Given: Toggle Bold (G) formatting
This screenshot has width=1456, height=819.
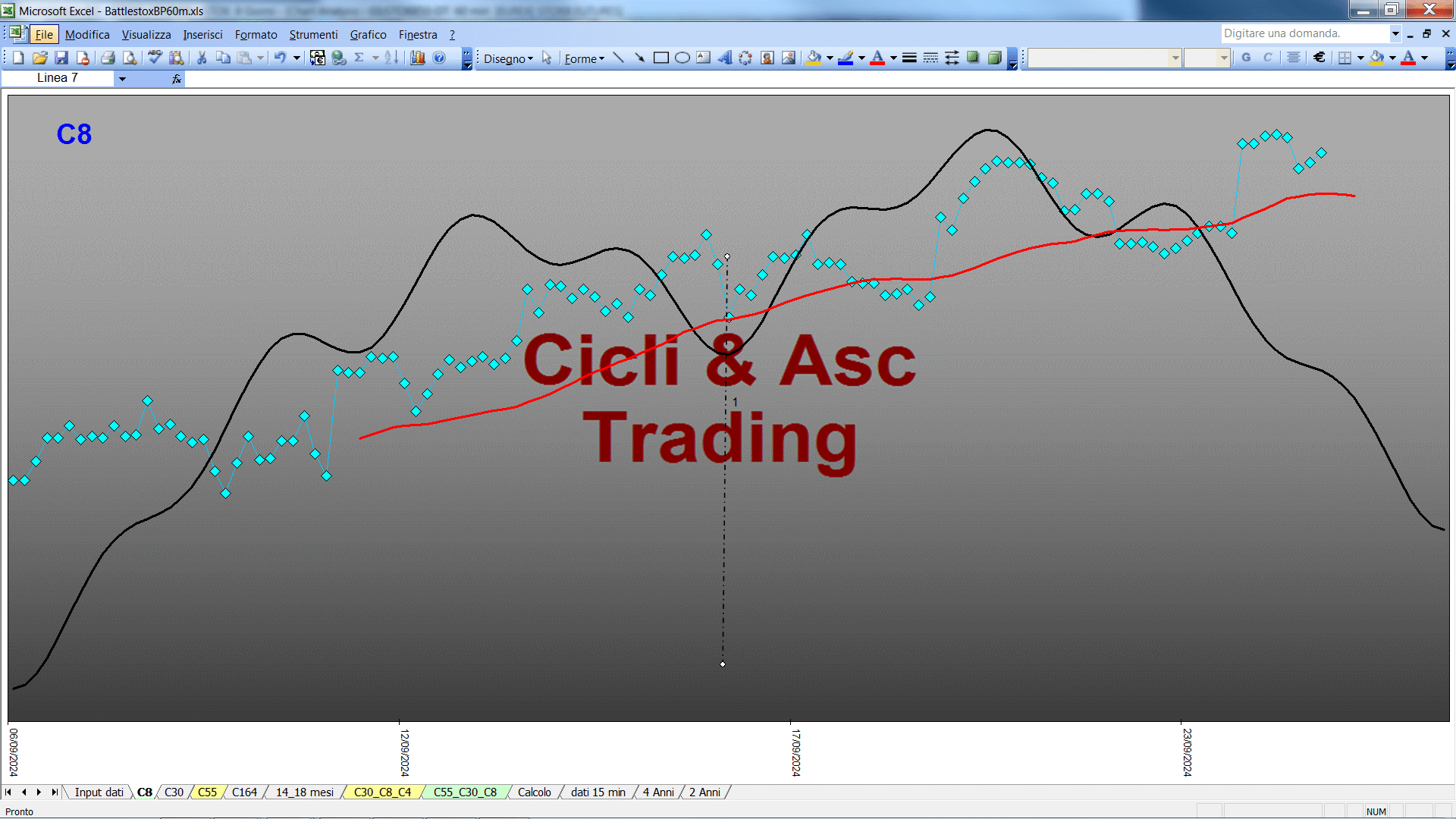Looking at the screenshot, I should [x=1246, y=58].
